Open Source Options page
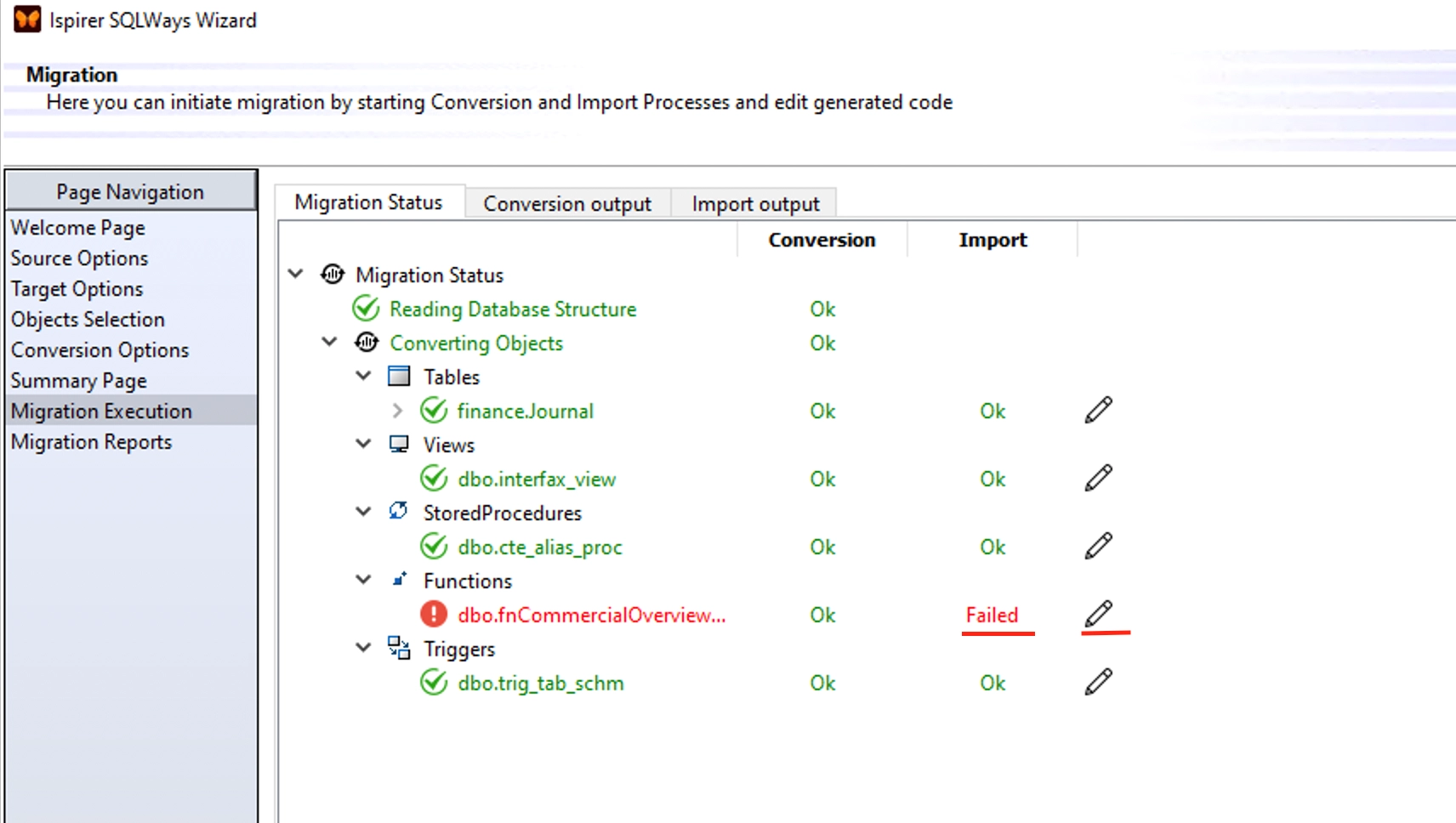This screenshot has width=1456, height=823. click(80, 258)
